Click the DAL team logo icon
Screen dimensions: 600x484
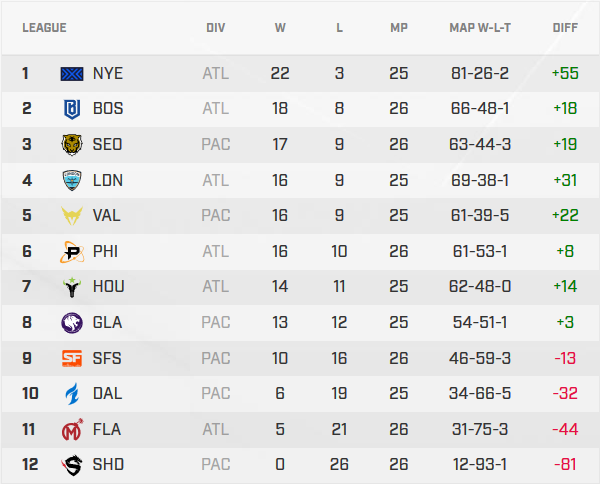coord(73,393)
